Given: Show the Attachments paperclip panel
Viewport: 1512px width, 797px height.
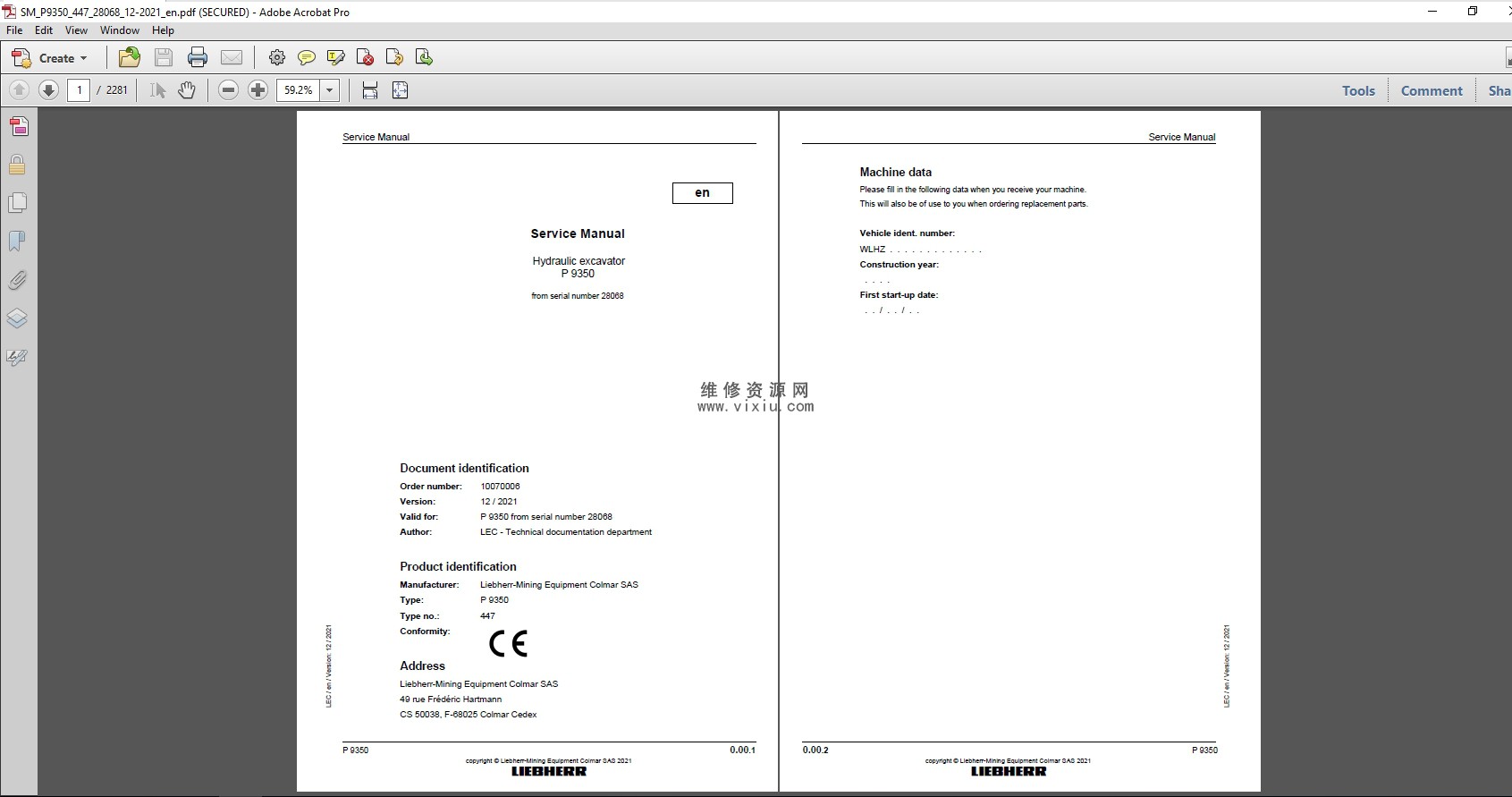Looking at the screenshot, I should click(x=17, y=280).
